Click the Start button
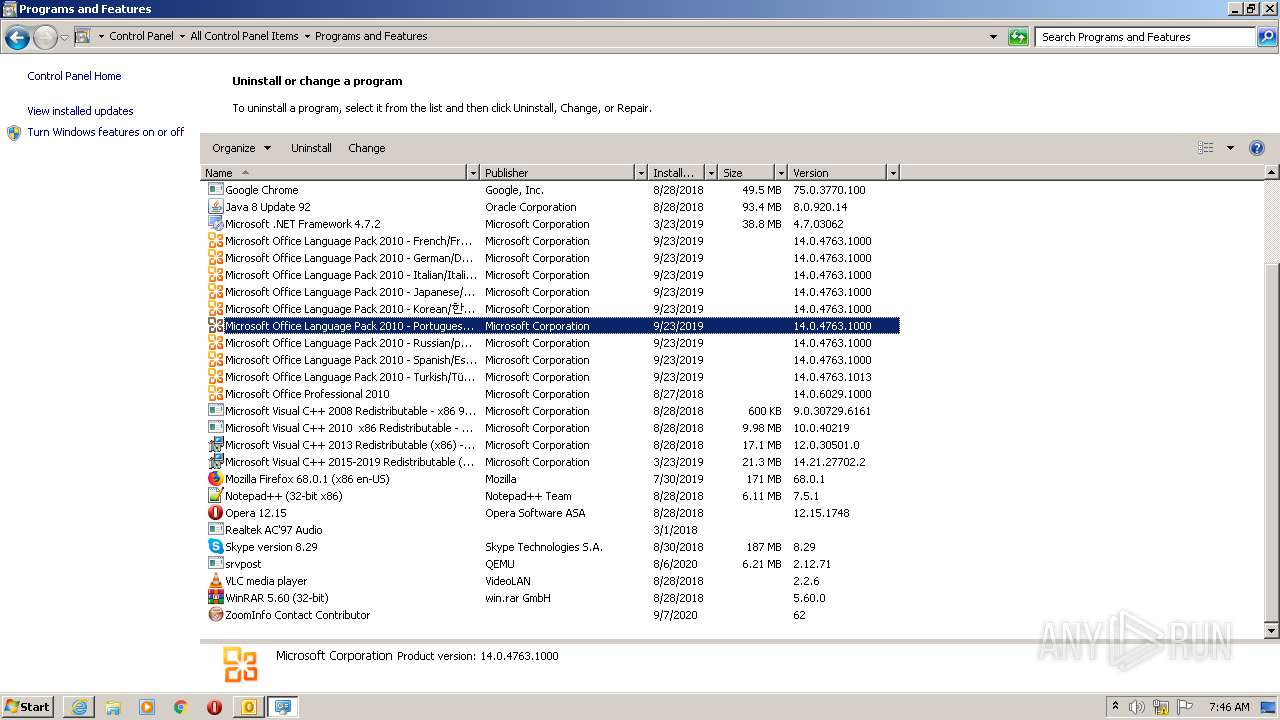 coord(28,707)
